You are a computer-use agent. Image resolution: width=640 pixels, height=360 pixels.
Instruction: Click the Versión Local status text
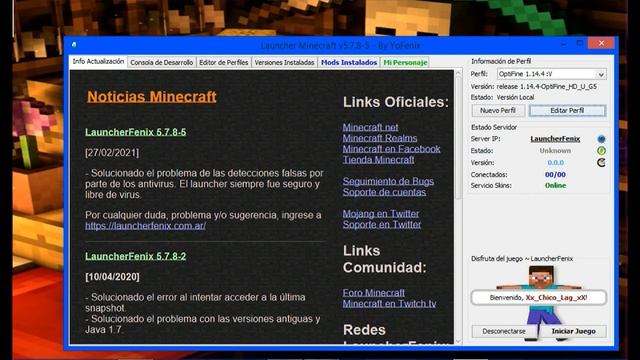(x=515, y=98)
